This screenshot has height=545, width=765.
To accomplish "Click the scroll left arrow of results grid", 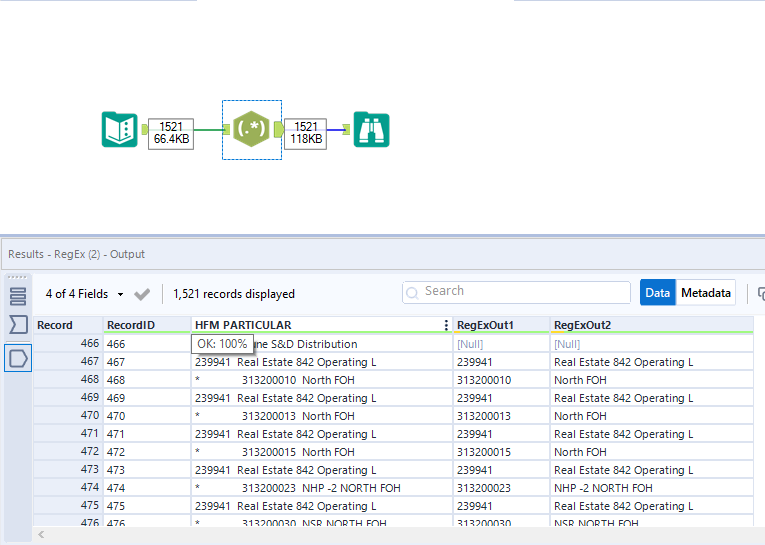I will tap(41, 535).
